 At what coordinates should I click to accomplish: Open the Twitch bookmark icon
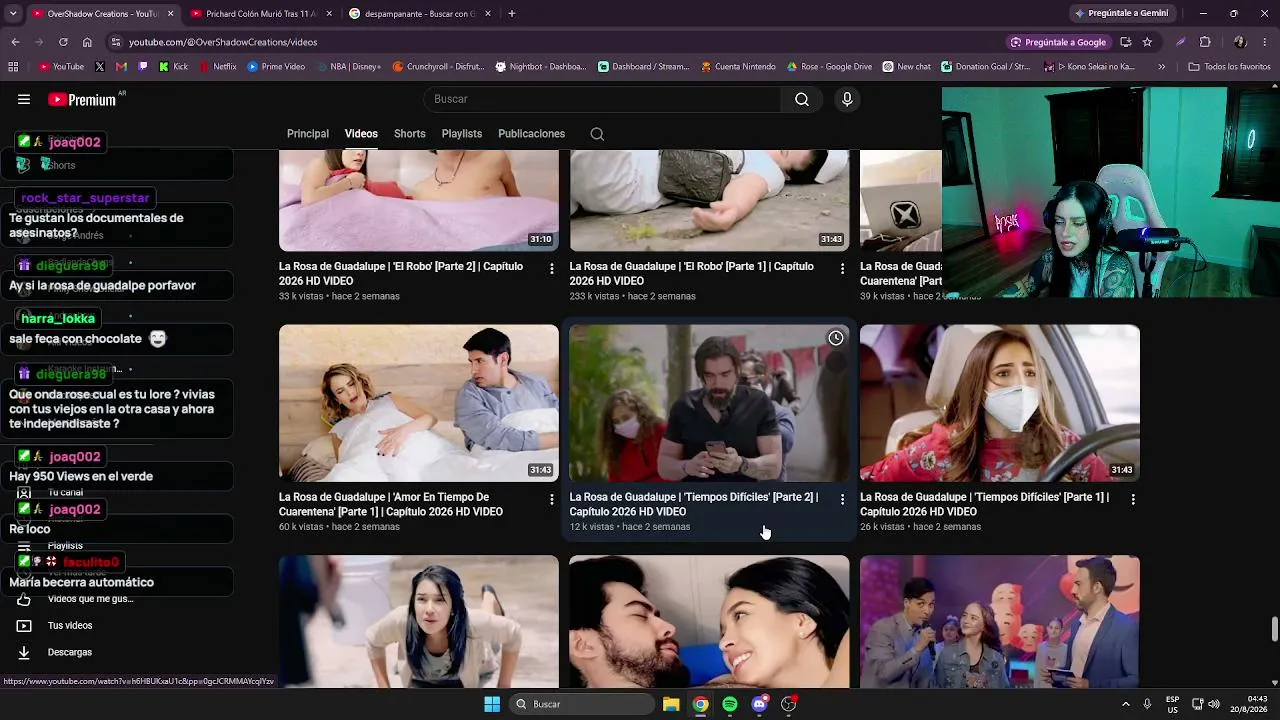click(143, 67)
